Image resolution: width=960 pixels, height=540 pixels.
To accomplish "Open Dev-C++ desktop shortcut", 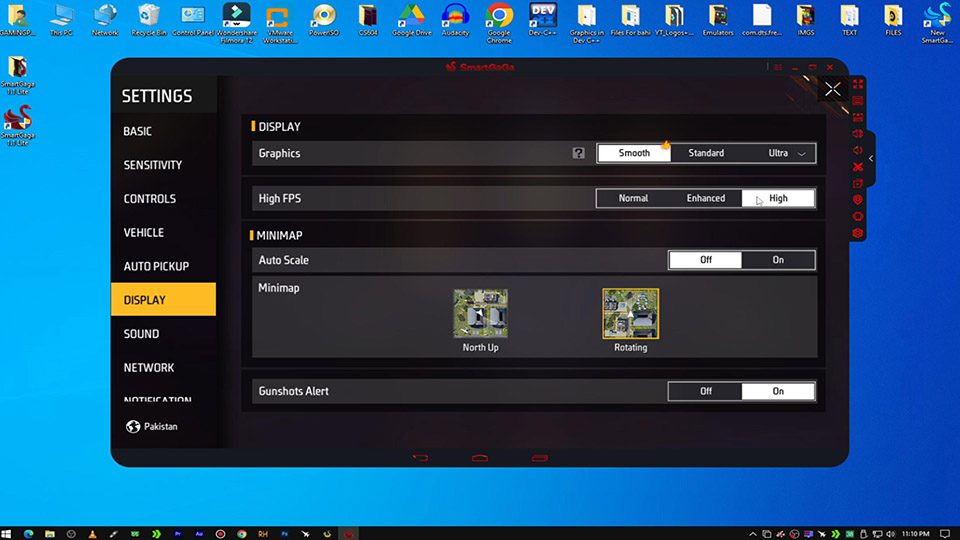I will pos(542,20).
